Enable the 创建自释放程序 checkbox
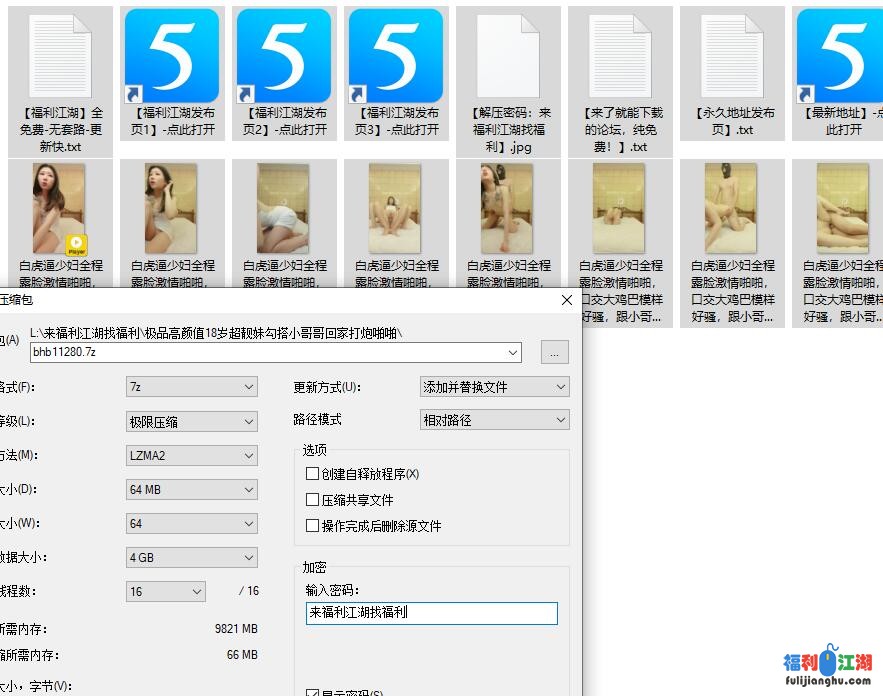Viewport: 883px width, 696px height. tap(313, 472)
